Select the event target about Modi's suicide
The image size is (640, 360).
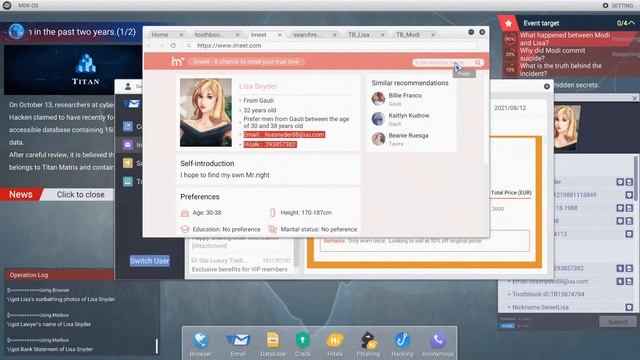[x=552, y=54]
